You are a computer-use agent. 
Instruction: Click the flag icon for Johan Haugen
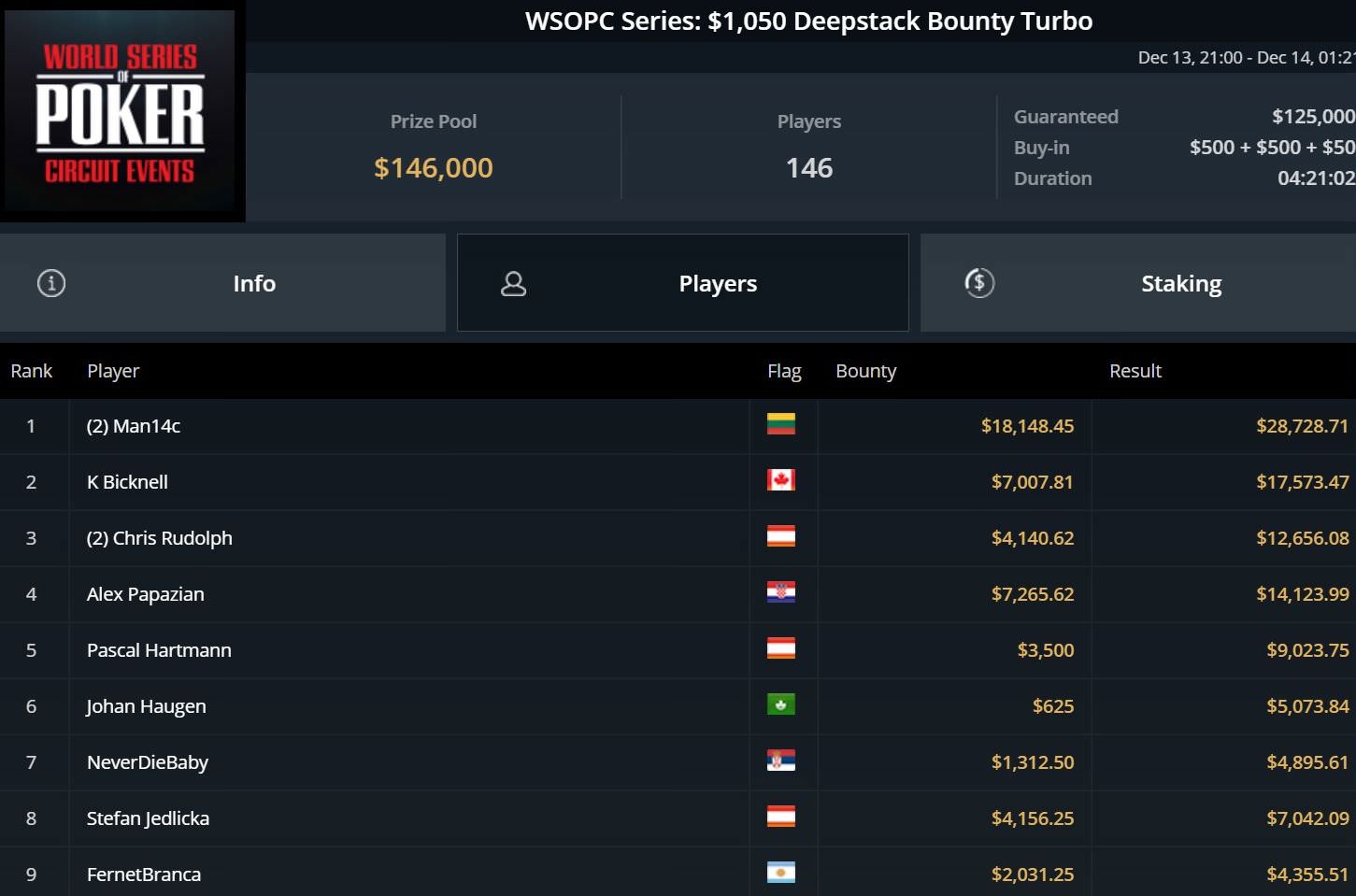tap(780, 704)
